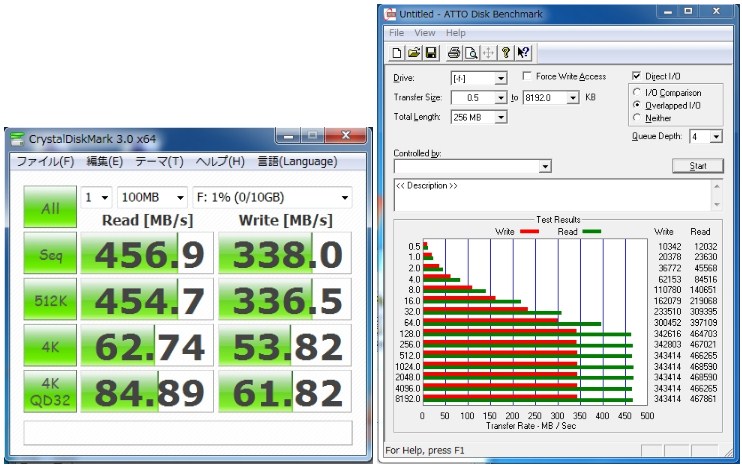Viewport: 742px width, 469px height.
Task: Click the Description text box in ATTO
Action: click(x=553, y=195)
